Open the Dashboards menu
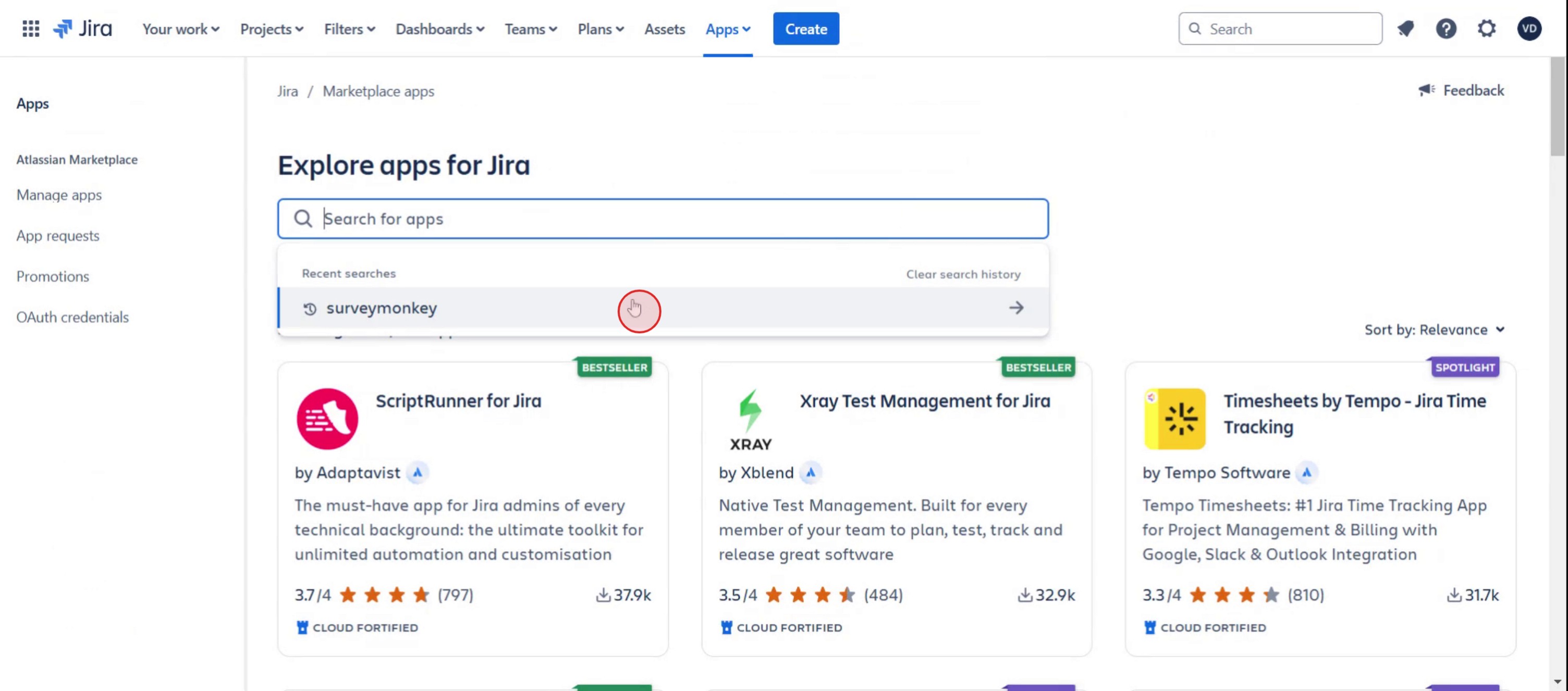Image resolution: width=1568 pixels, height=691 pixels. [x=439, y=29]
